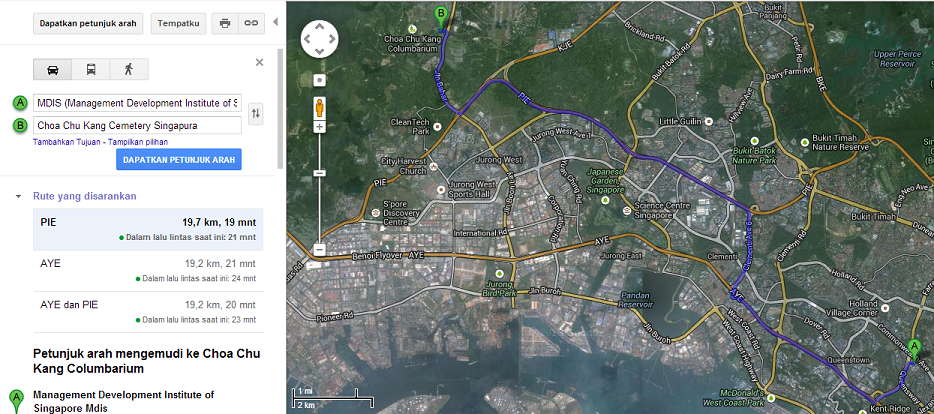
Task: Click Pandan Reservoir label on map
Action: click(x=637, y=300)
